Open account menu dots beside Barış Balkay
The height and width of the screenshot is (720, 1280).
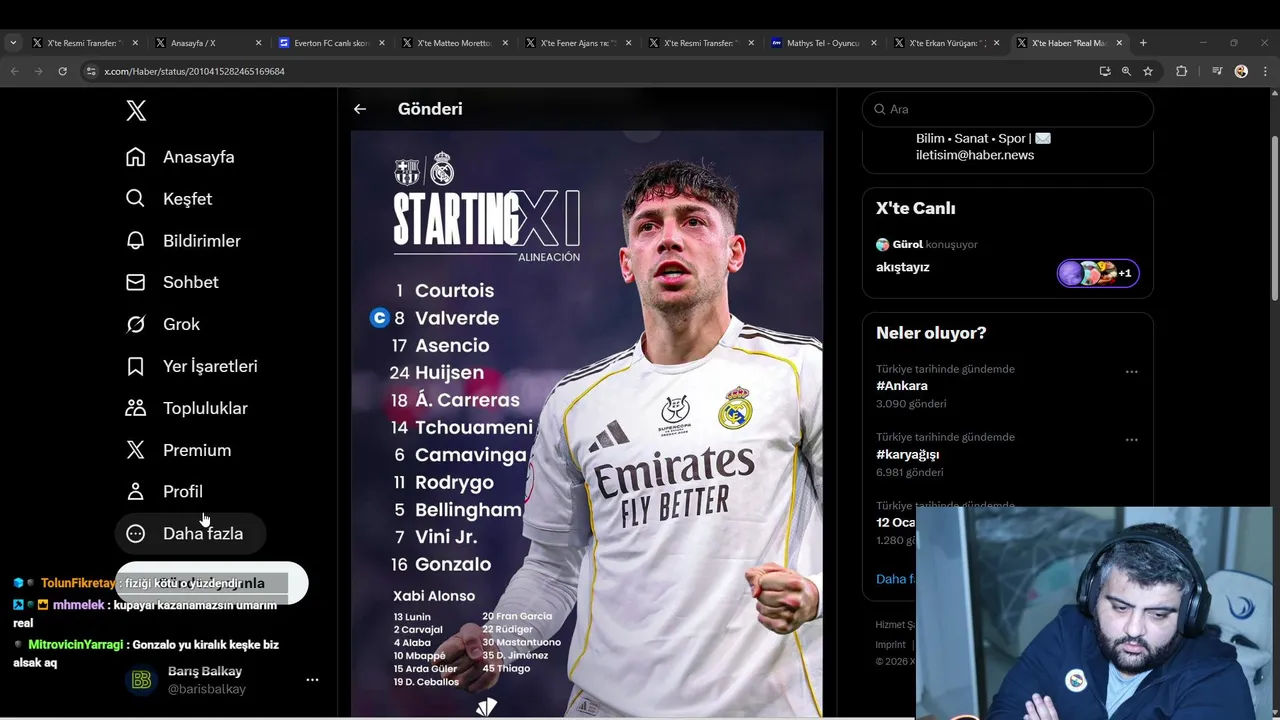click(x=312, y=680)
